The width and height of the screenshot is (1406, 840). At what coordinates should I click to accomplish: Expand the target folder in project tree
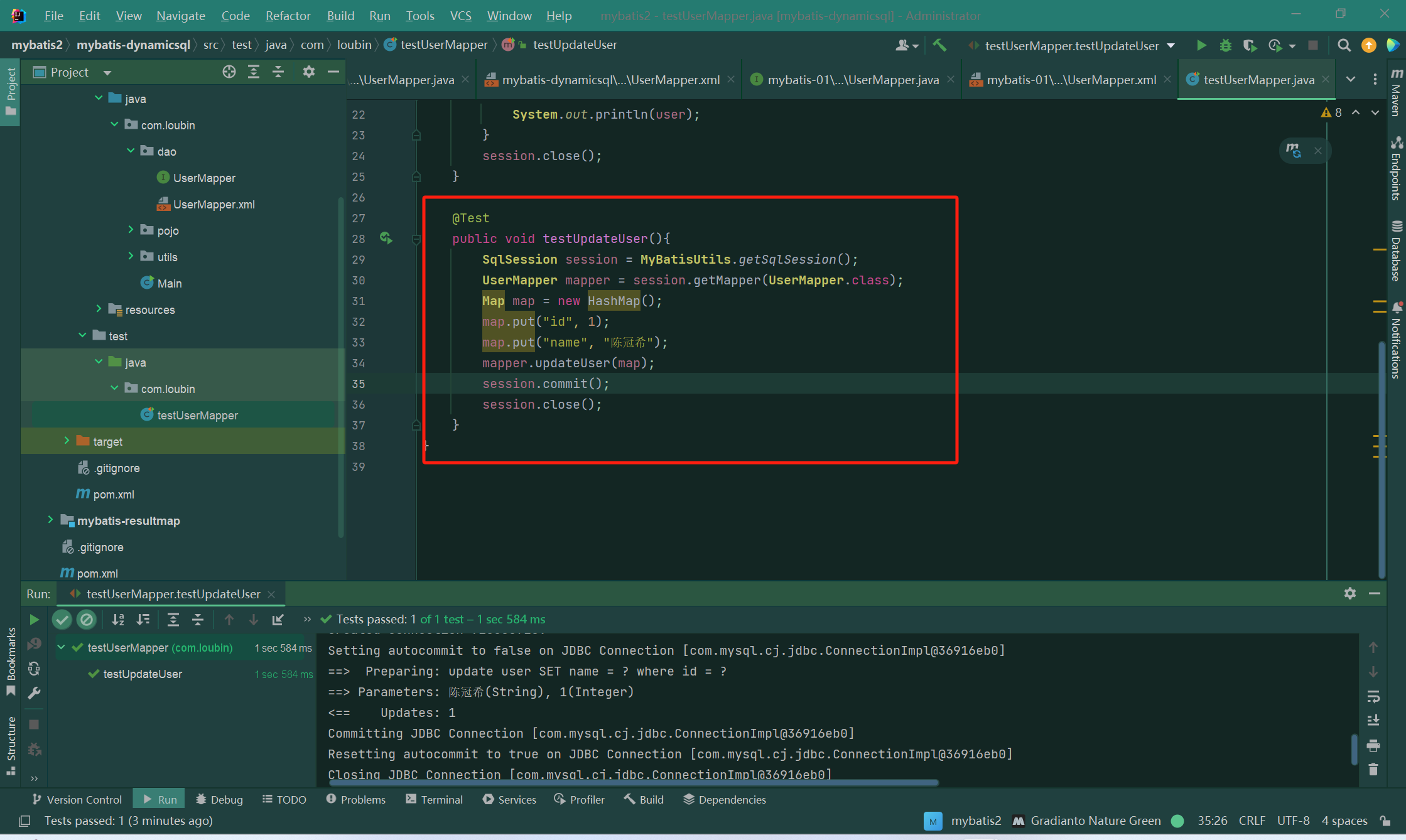click(x=67, y=441)
